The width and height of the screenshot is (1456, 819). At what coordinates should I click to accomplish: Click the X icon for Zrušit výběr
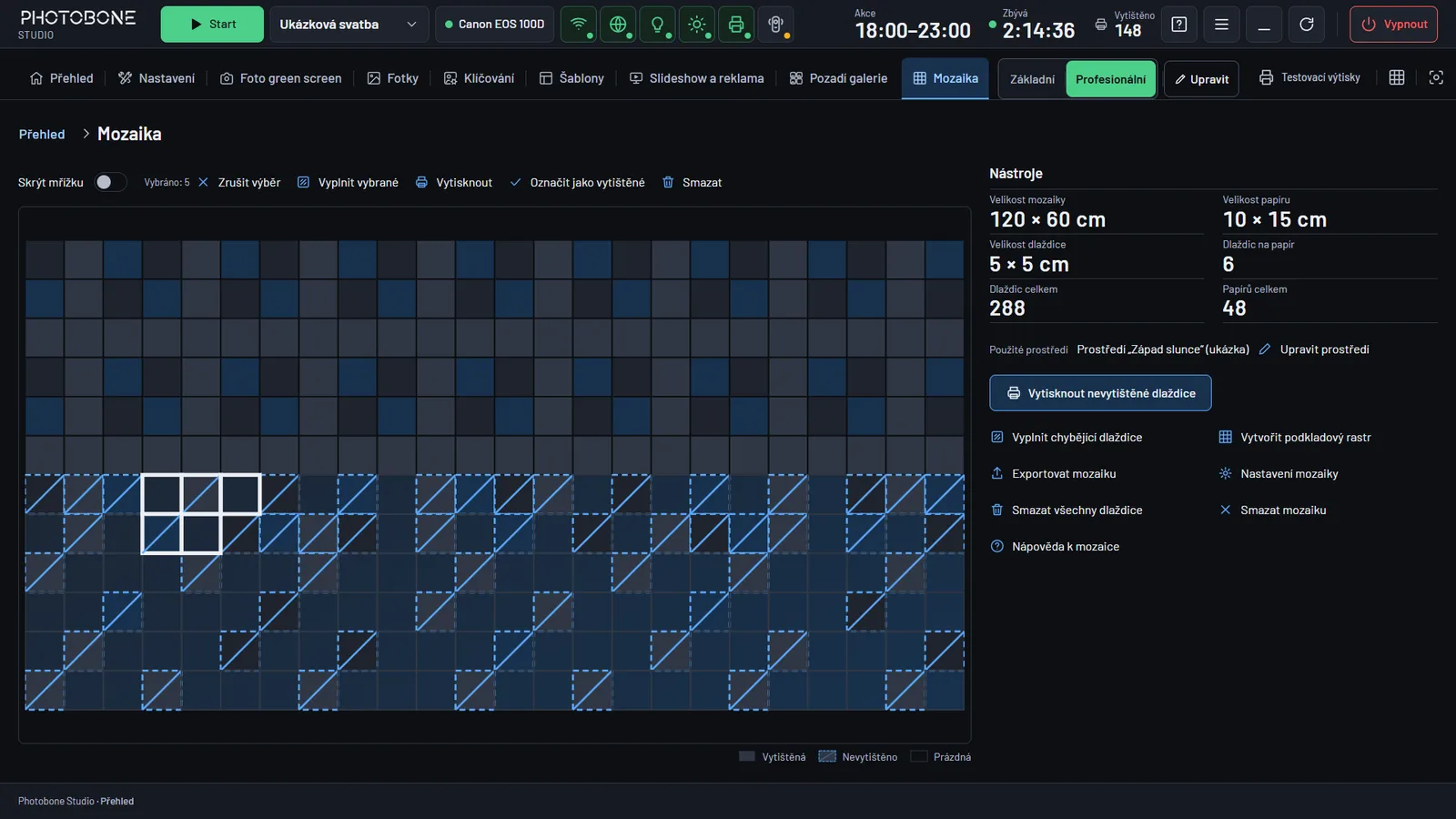[203, 182]
